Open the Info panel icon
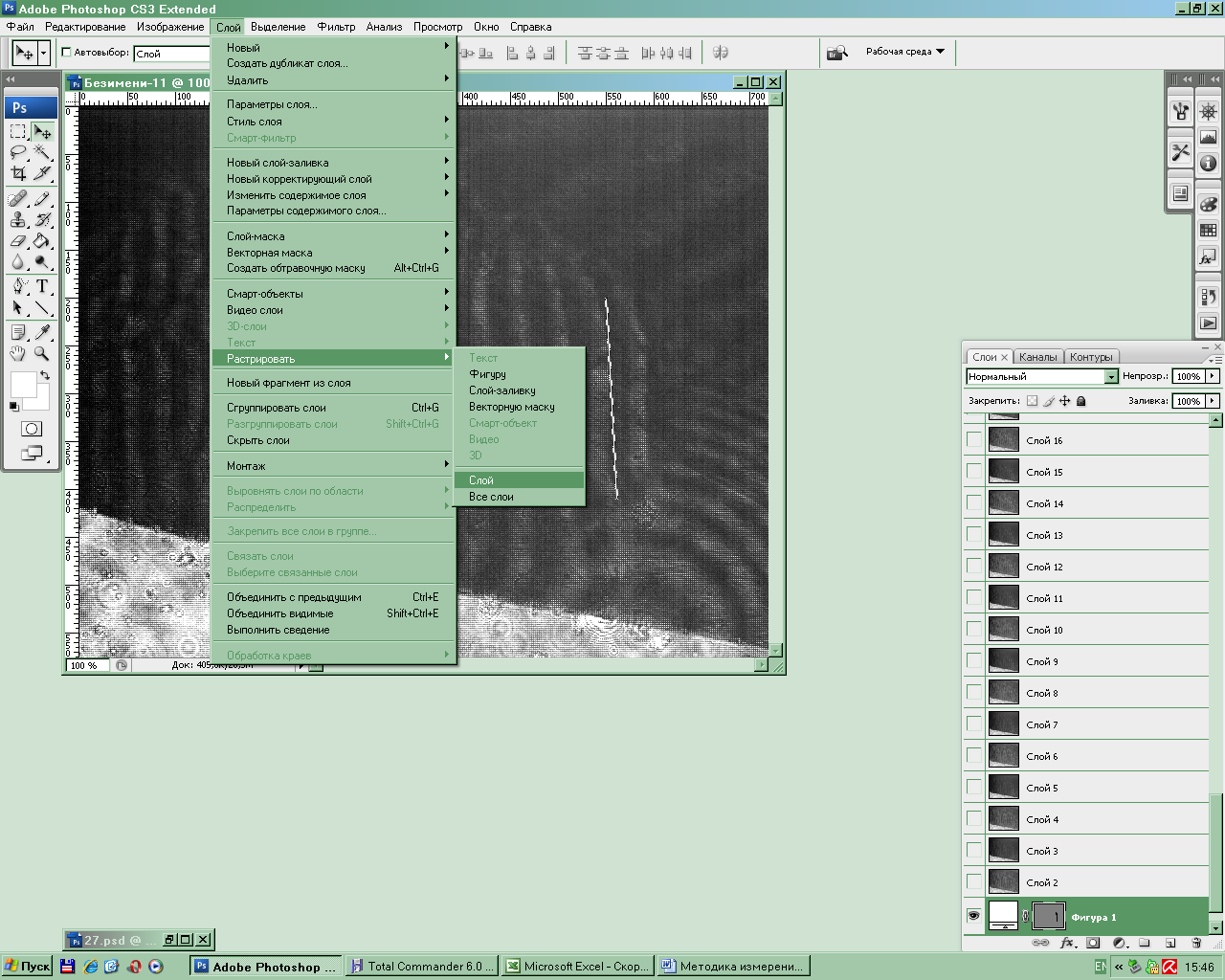This screenshot has height=980, width=1225. (x=1209, y=163)
